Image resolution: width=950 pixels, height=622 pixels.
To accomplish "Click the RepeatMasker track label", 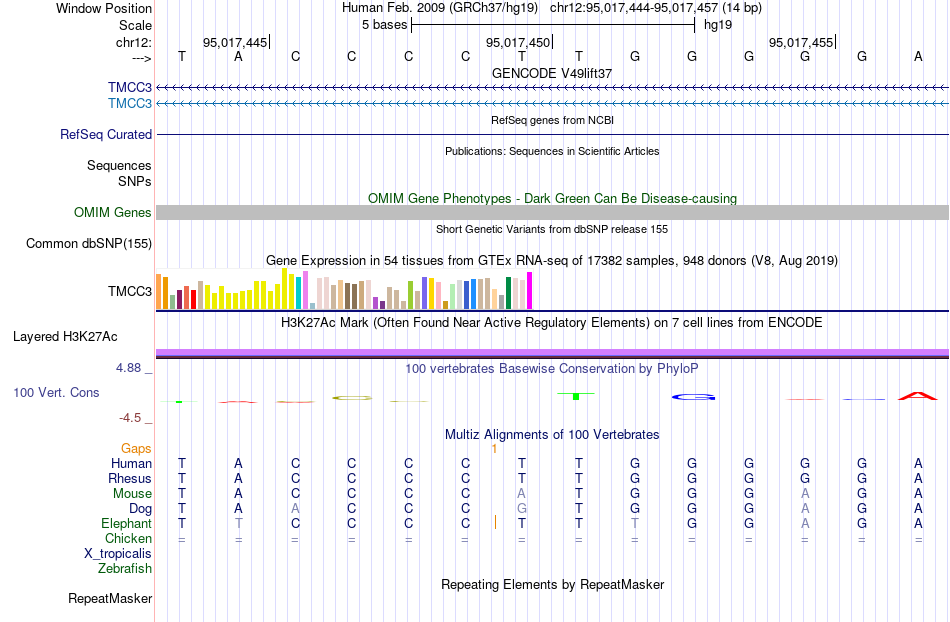I will click(x=110, y=598).
